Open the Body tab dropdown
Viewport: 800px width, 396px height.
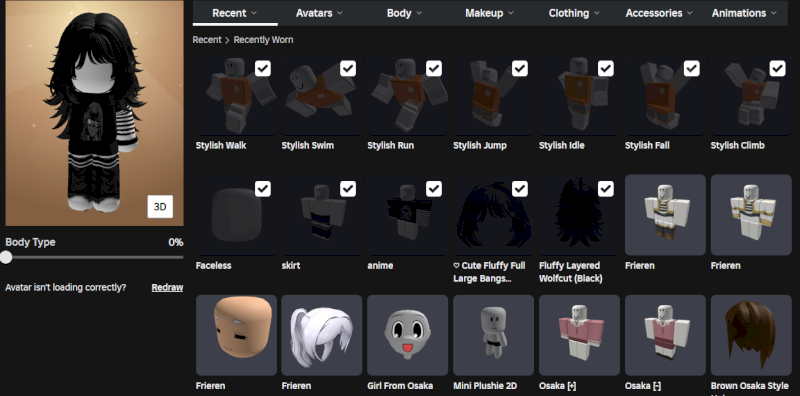(x=405, y=13)
